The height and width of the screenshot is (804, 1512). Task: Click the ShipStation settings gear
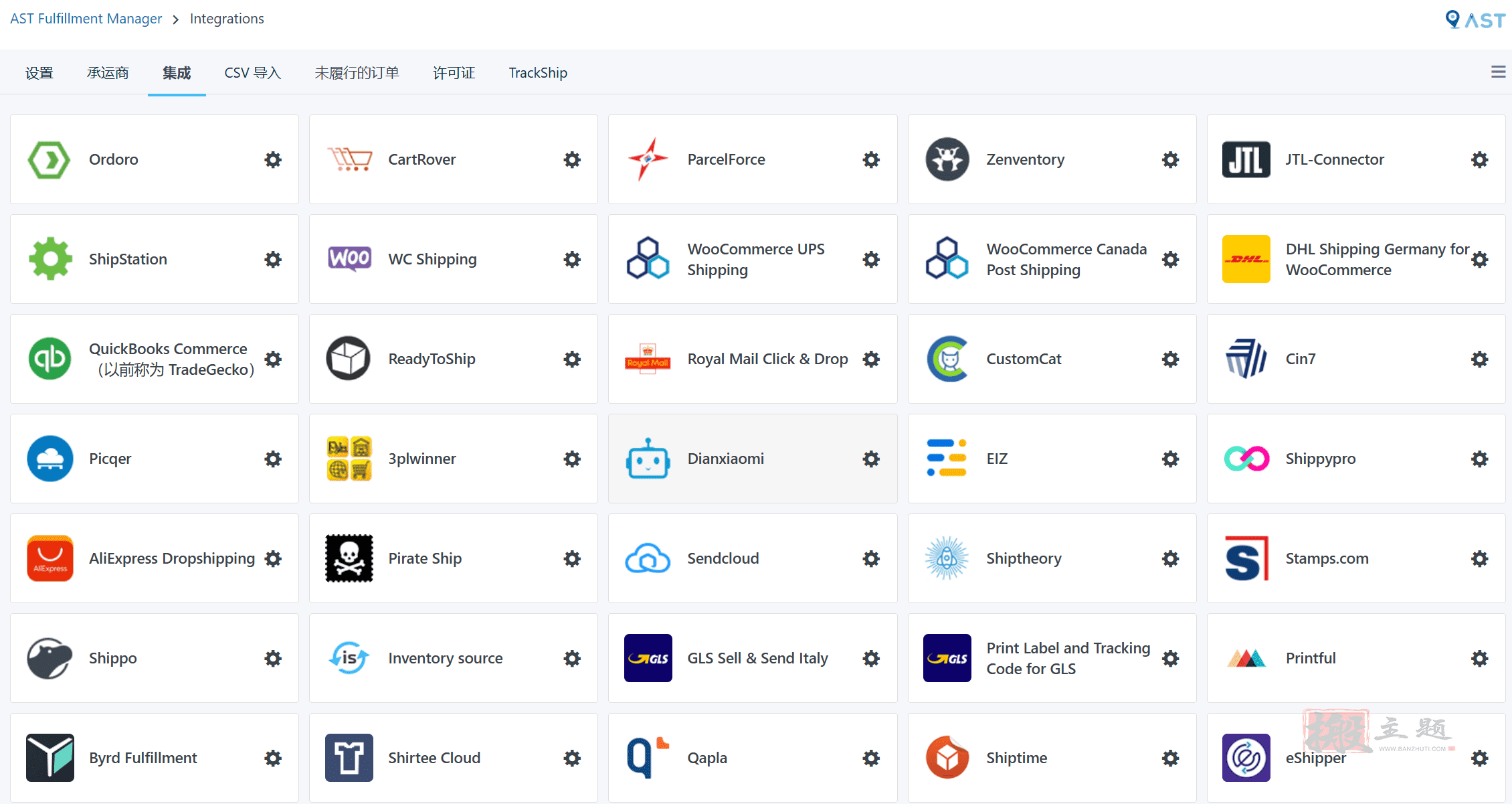pos(273,259)
